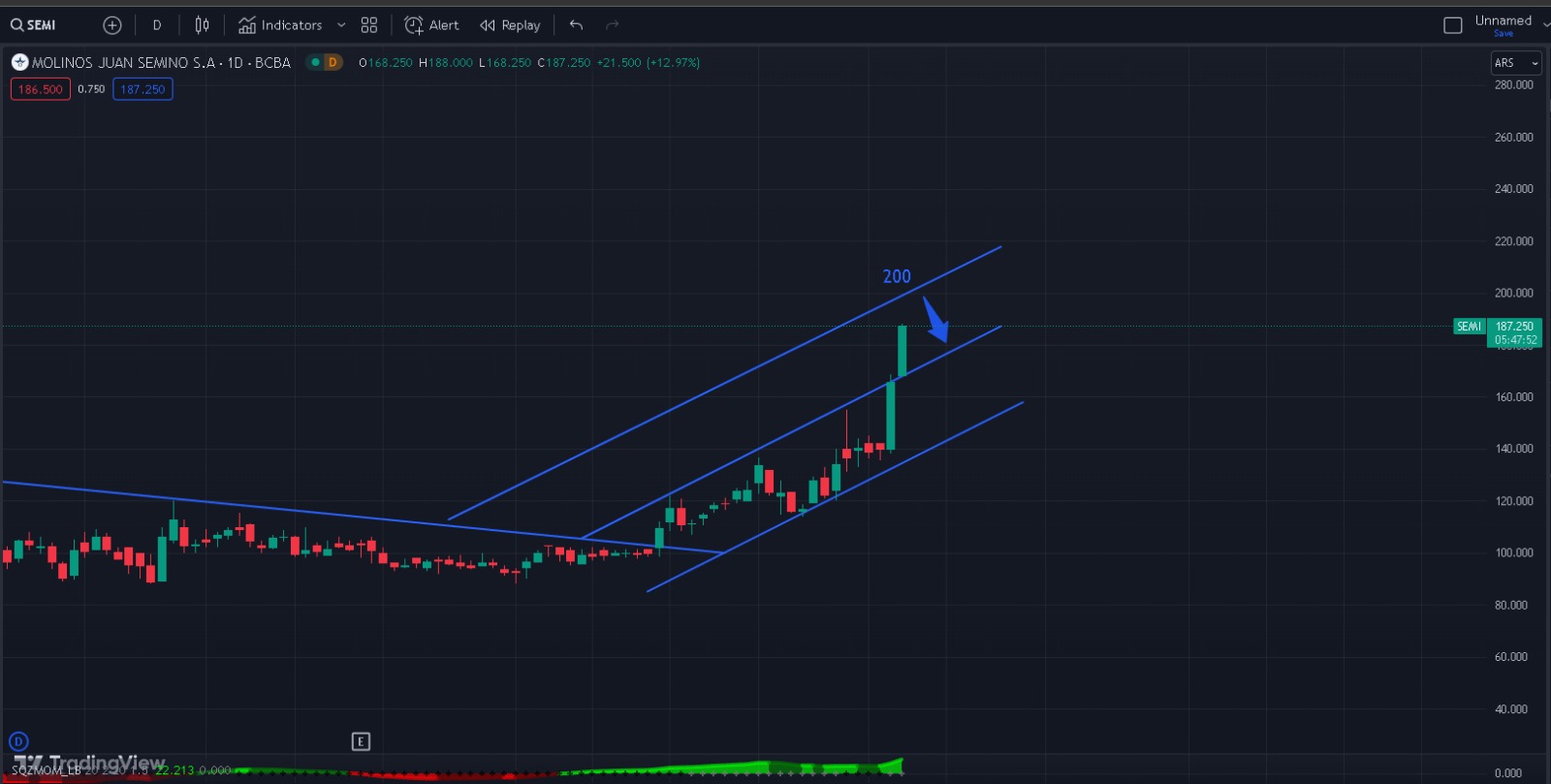Click the 186.500 sell price button
Screen dimensions: 1551x784
41,89
